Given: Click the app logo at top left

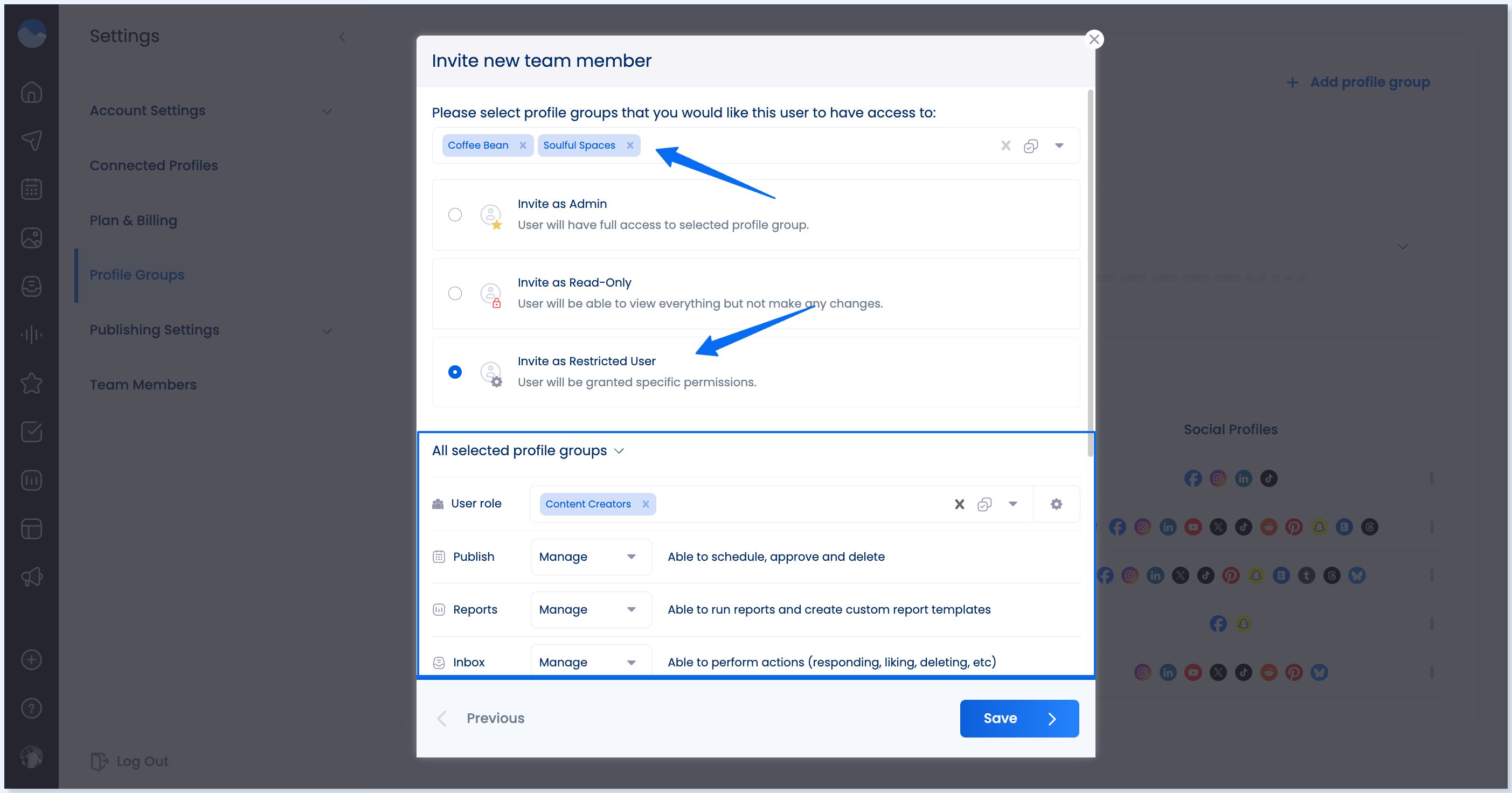Looking at the screenshot, I should [x=32, y=33].
